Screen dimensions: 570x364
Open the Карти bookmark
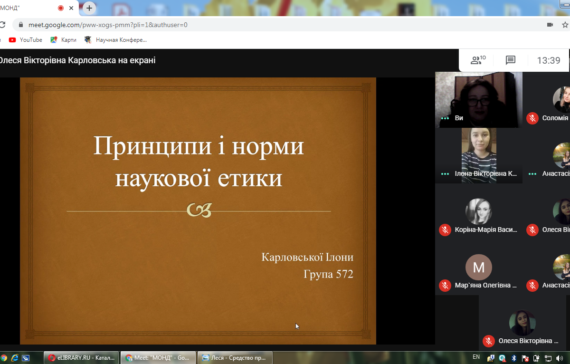[x=63, y=40]
